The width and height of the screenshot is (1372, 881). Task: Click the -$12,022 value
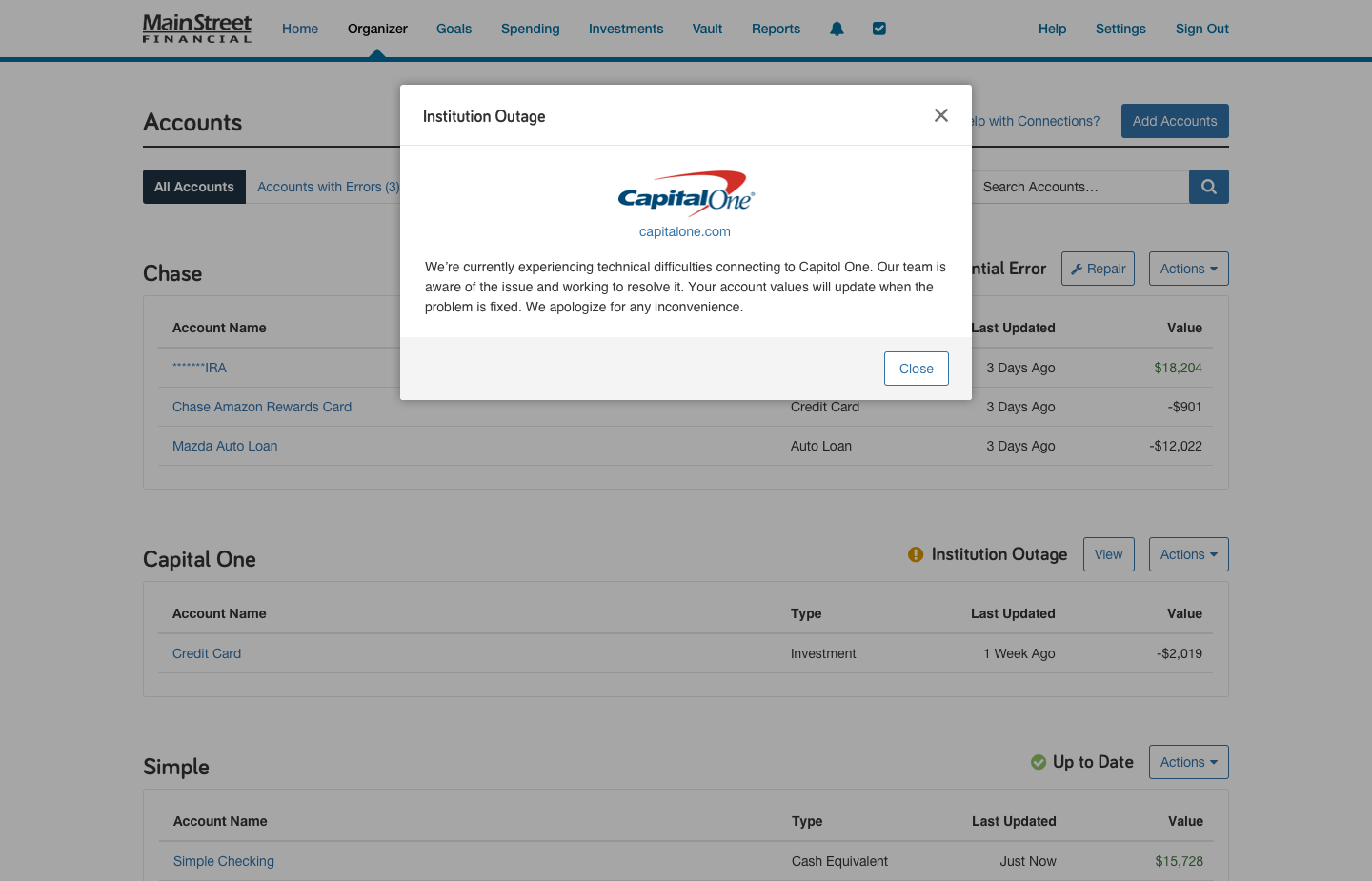[1176, 446]
